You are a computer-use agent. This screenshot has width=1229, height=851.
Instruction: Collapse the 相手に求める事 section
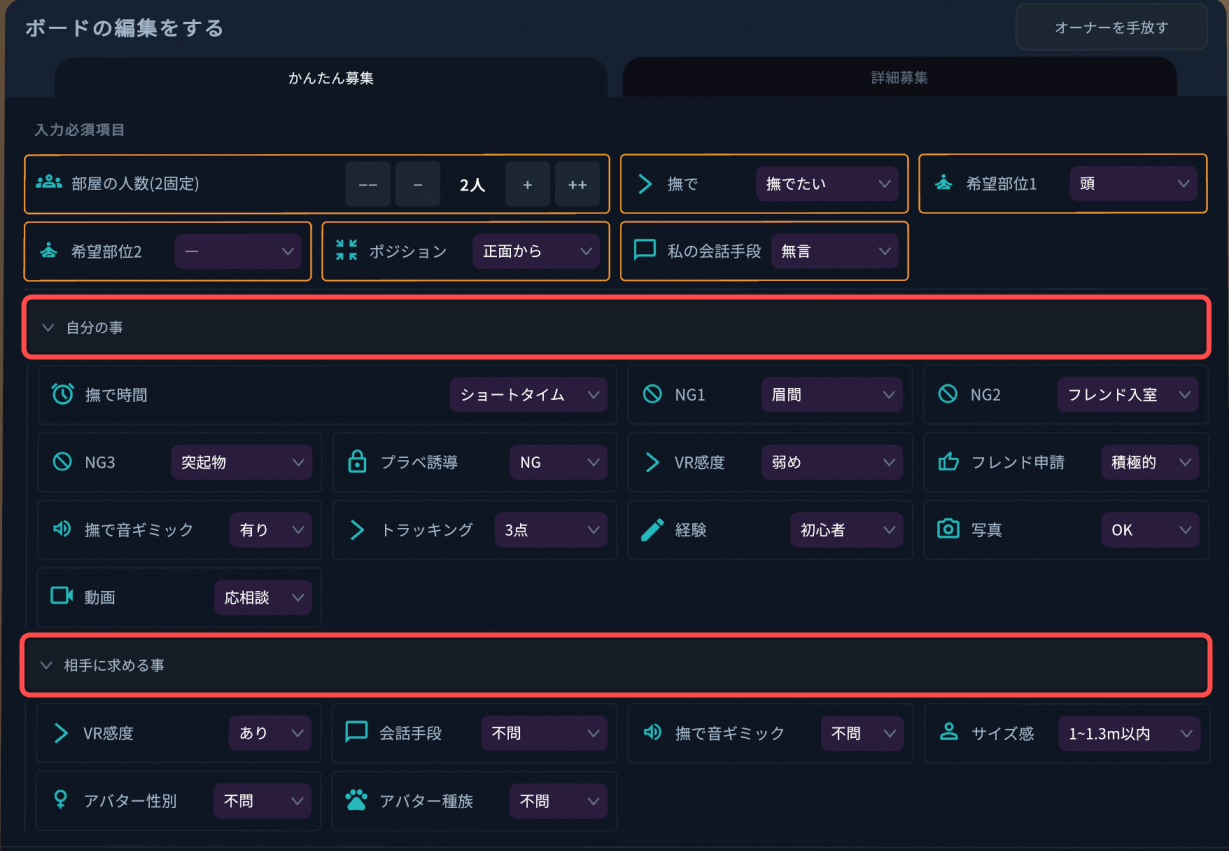[x=616, y=665]
